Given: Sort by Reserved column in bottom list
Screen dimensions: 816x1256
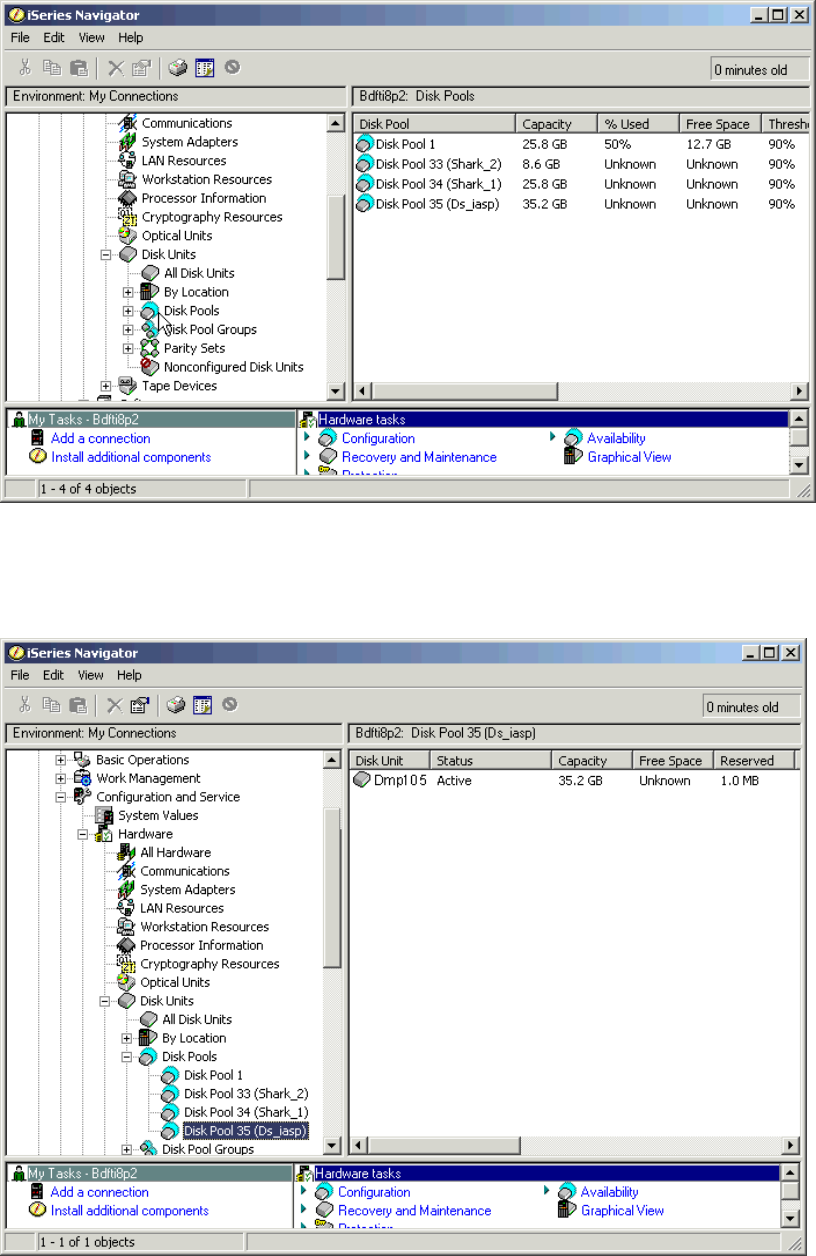Looking at the screenshot, I should [756, 761].
